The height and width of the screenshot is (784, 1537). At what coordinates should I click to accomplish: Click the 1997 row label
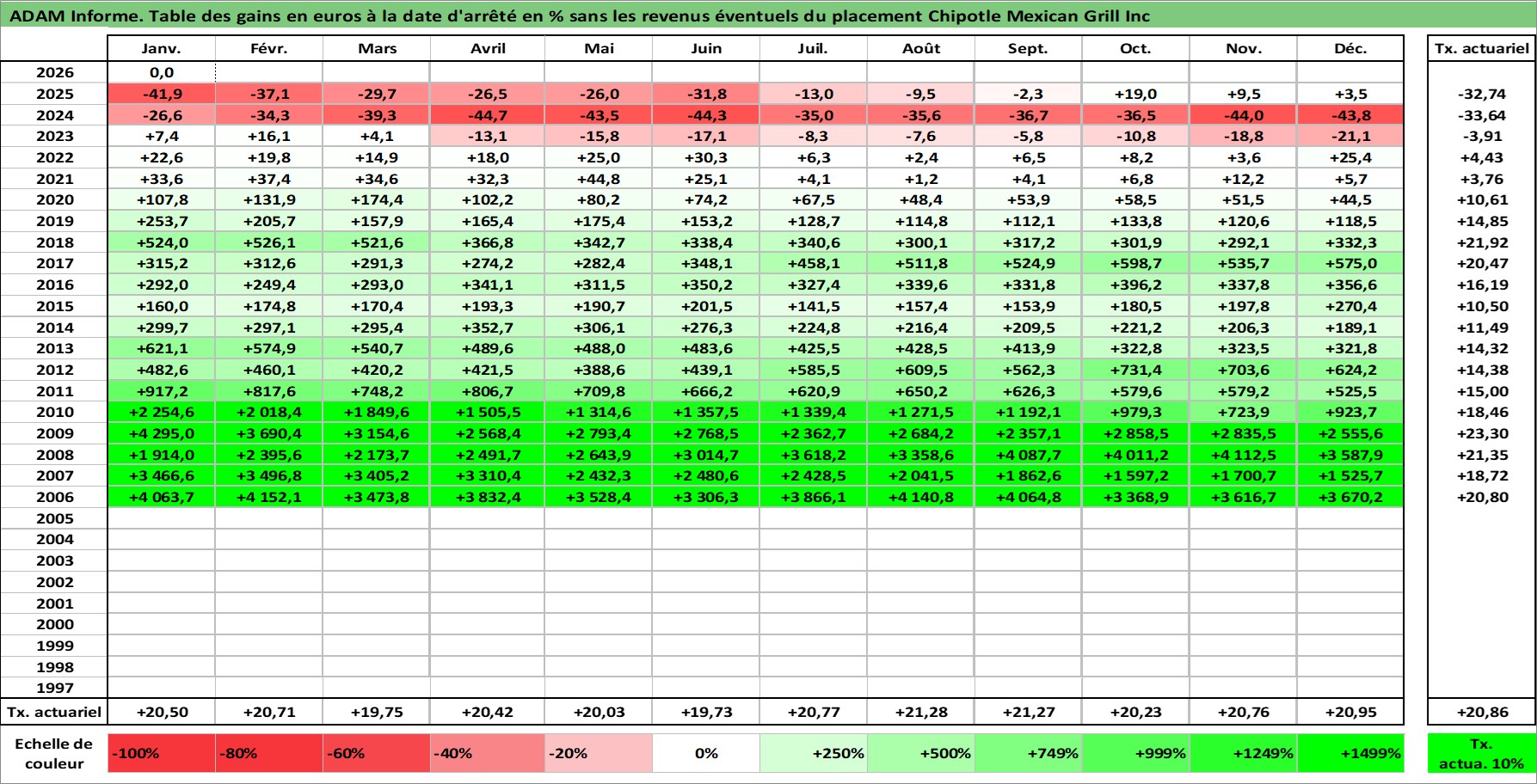[x=54, y=688]
